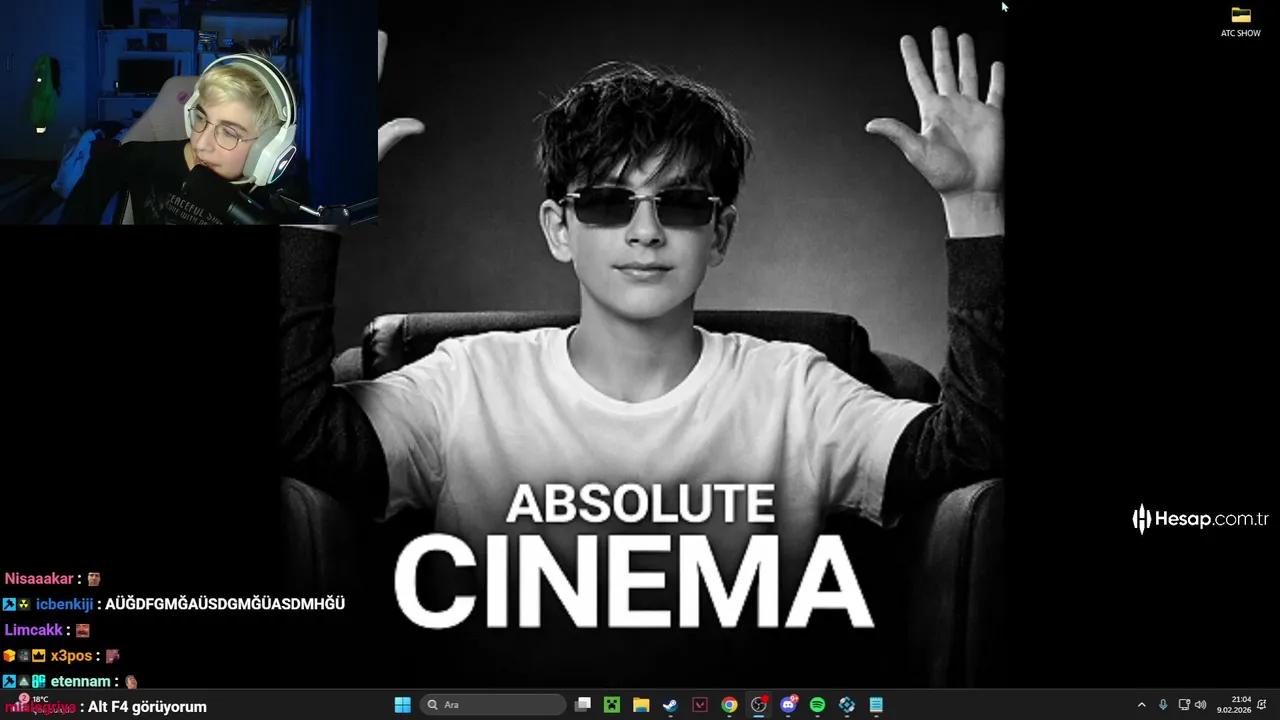The image size is (1280, 720).
Task: Switch to Steam in the taskbar
Action: click(x=670, y=705)
